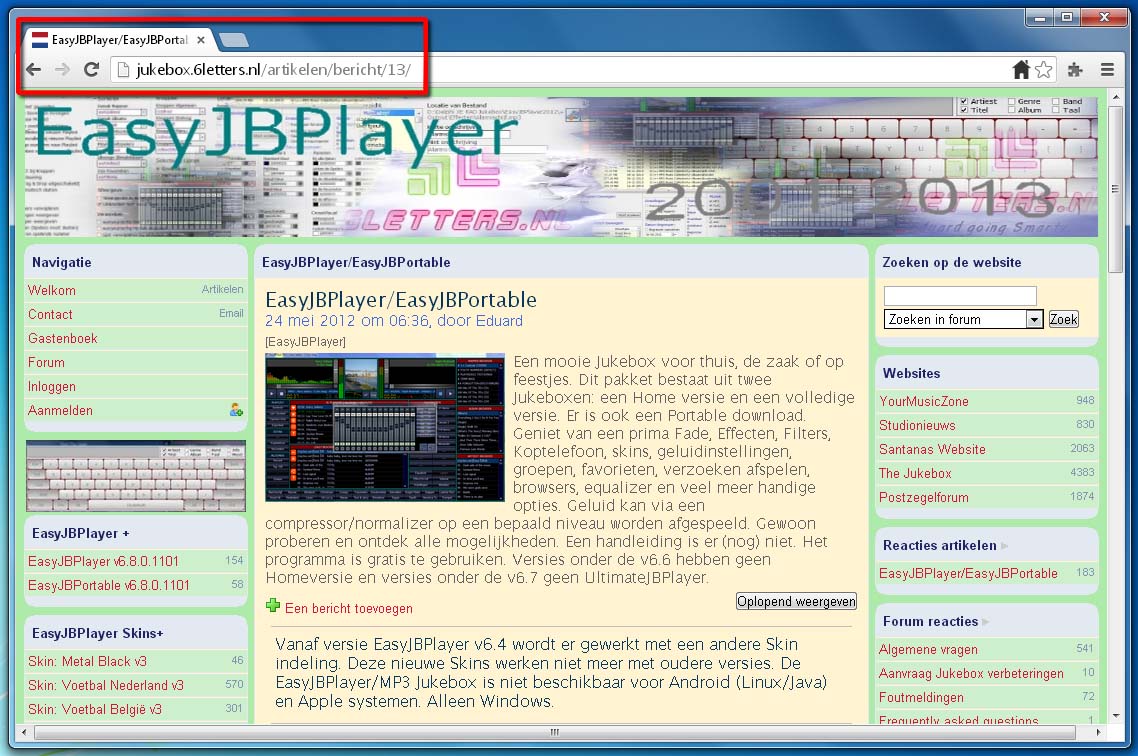Click the horizontal scrollbar right arrow
Viewport: 1138px width, 756px height.
[x=1098, y=732]
